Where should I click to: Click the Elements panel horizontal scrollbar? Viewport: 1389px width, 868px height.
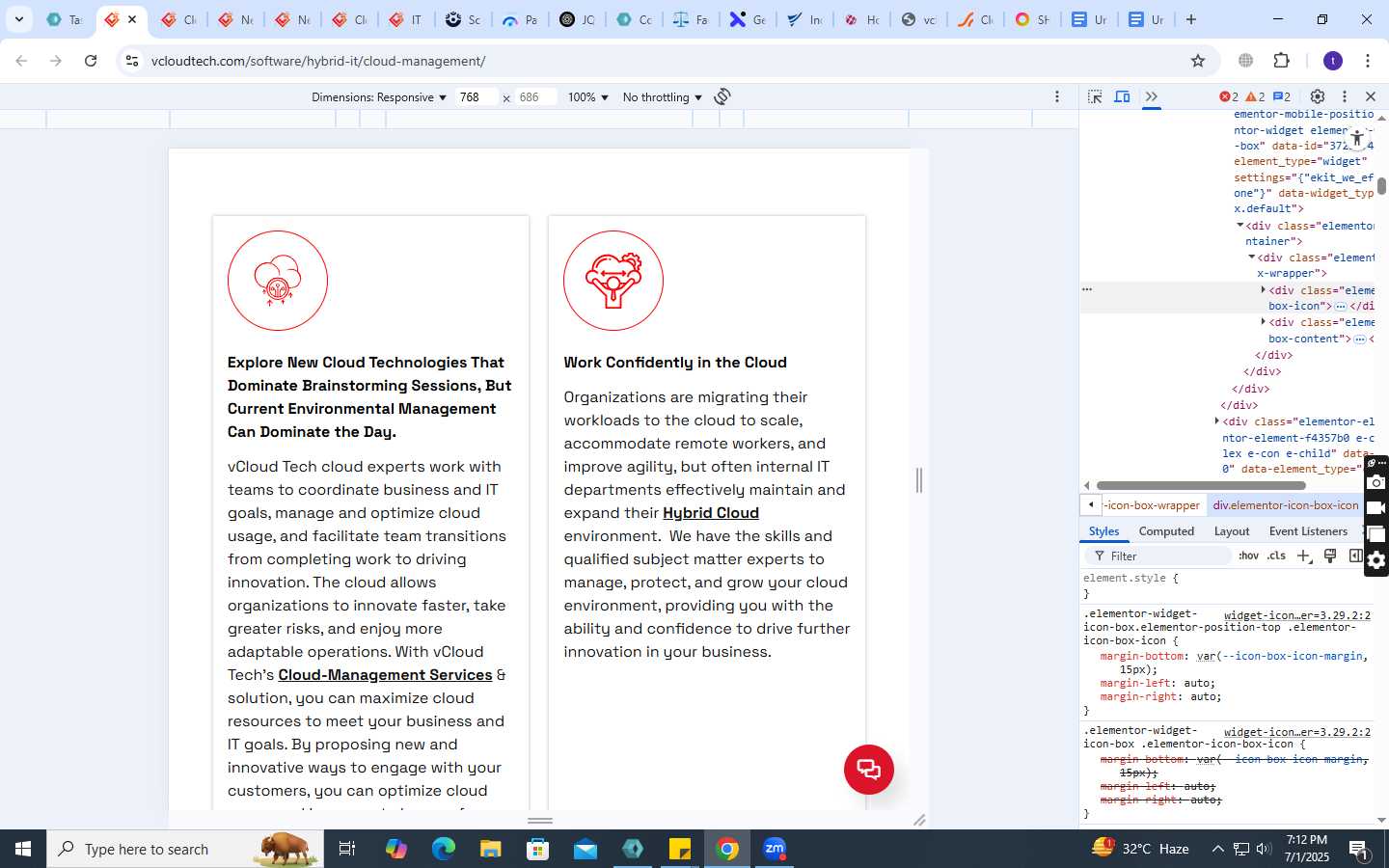(x=1201, y=486)
